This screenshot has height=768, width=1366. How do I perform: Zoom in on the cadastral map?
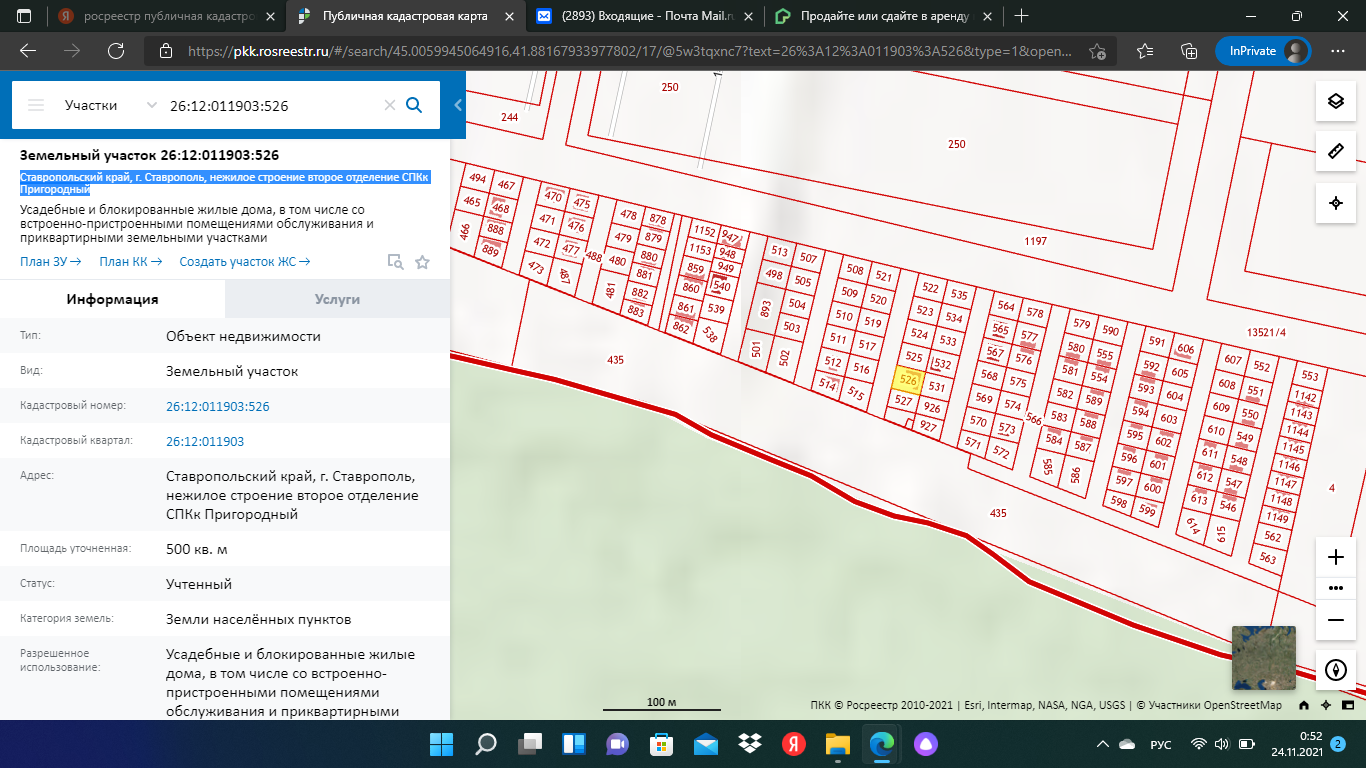[x=1335, y=557]
